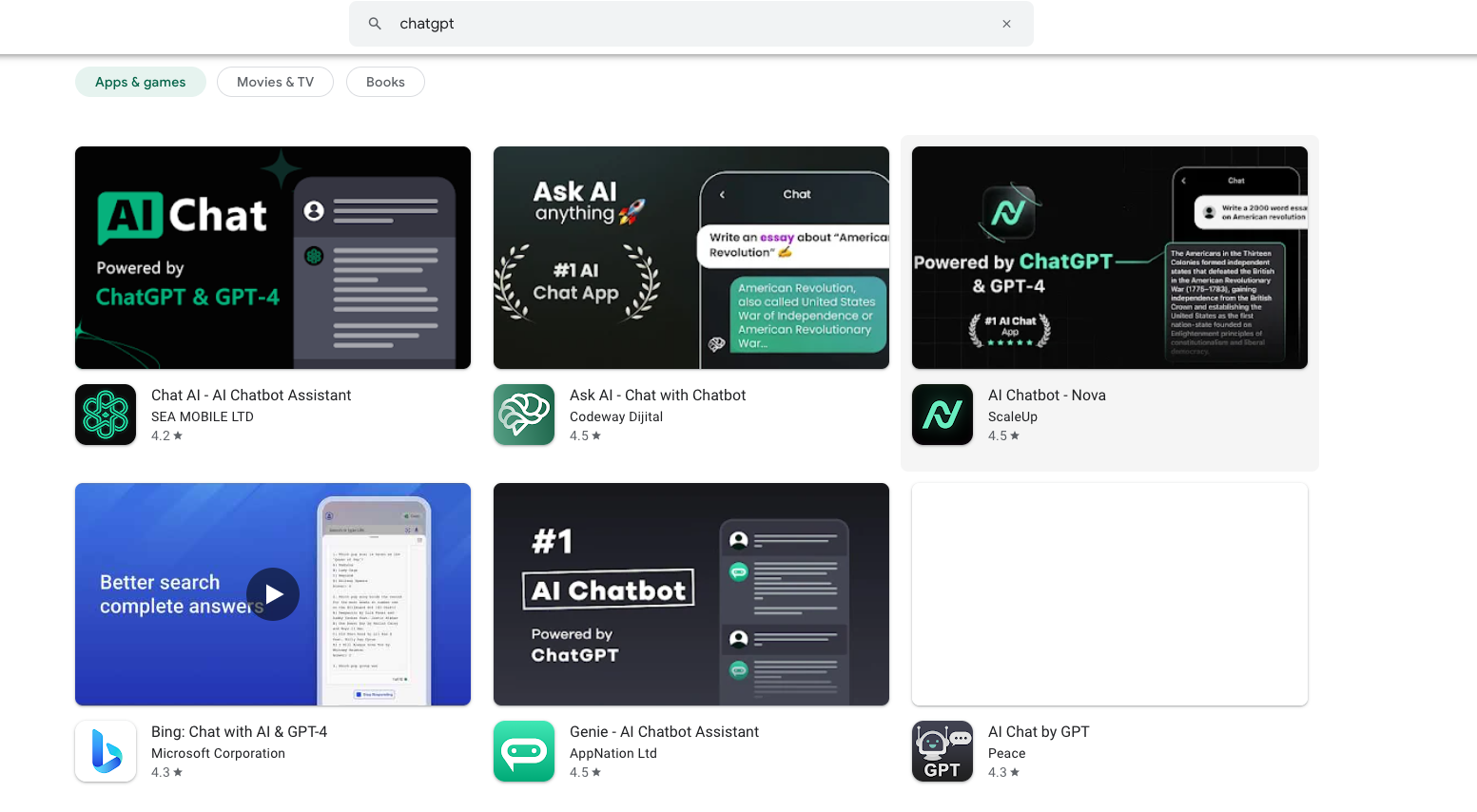Open the Ask AI anything banner image
The image size is (1477, 812).
click(x=691, y=258)
